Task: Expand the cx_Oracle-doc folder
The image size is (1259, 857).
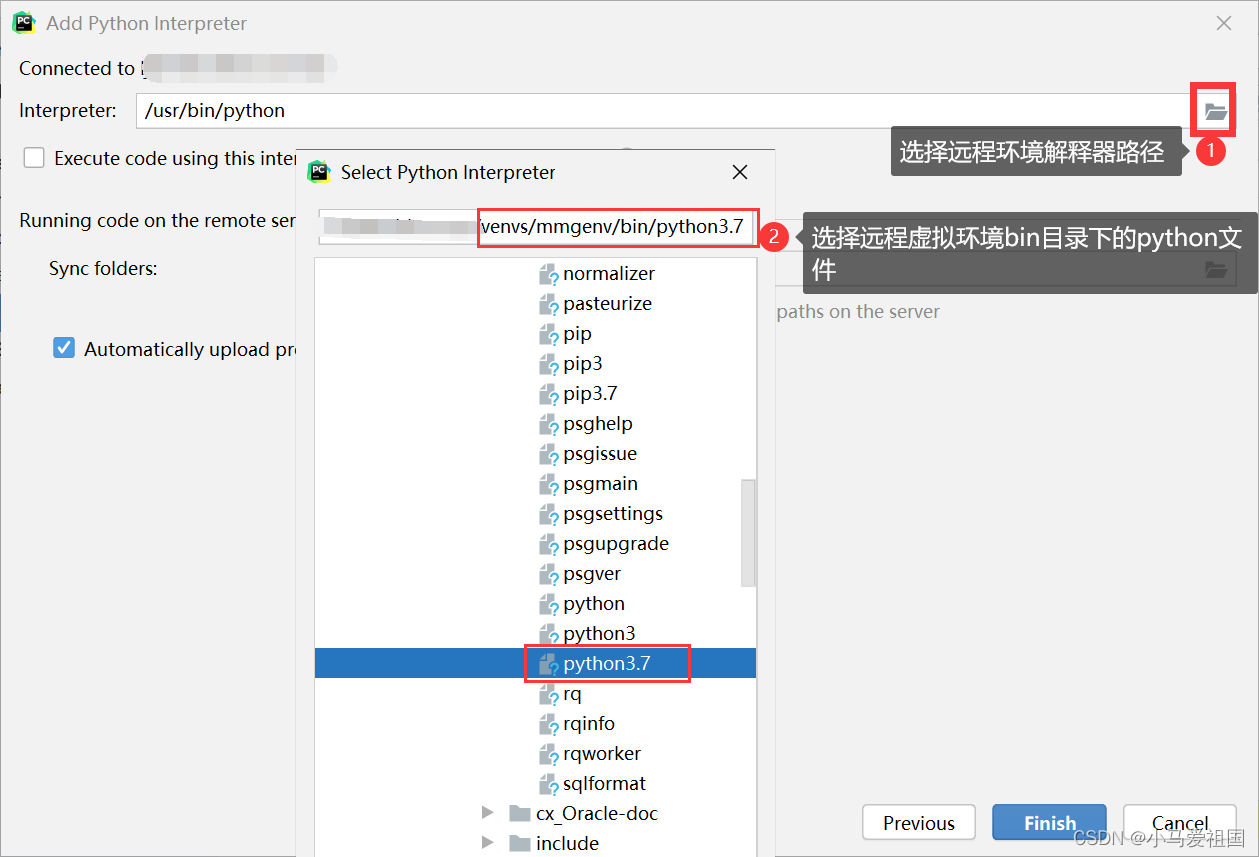Action: point(488,813)
